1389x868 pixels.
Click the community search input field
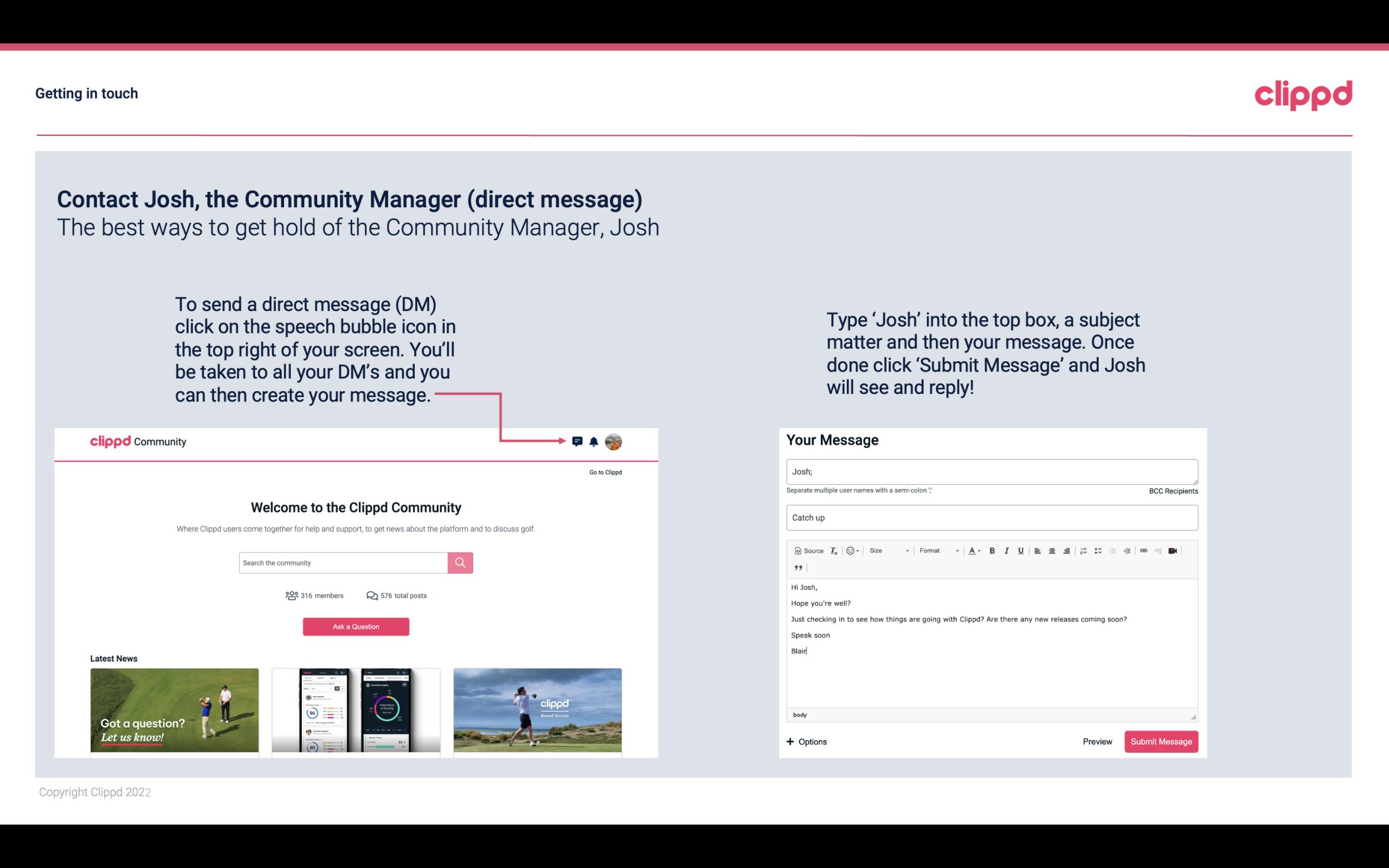tap(340, 562)
